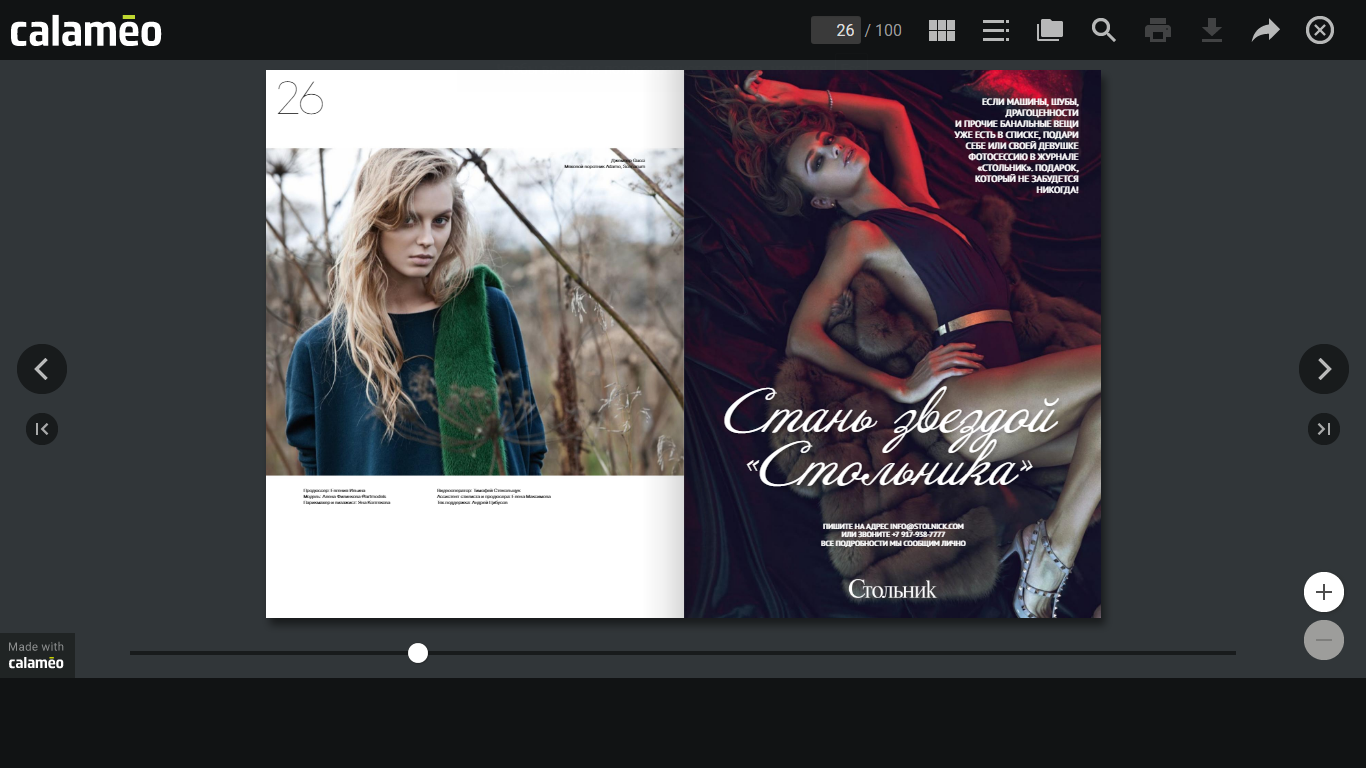Go to the previous page spread

[42, 369]
